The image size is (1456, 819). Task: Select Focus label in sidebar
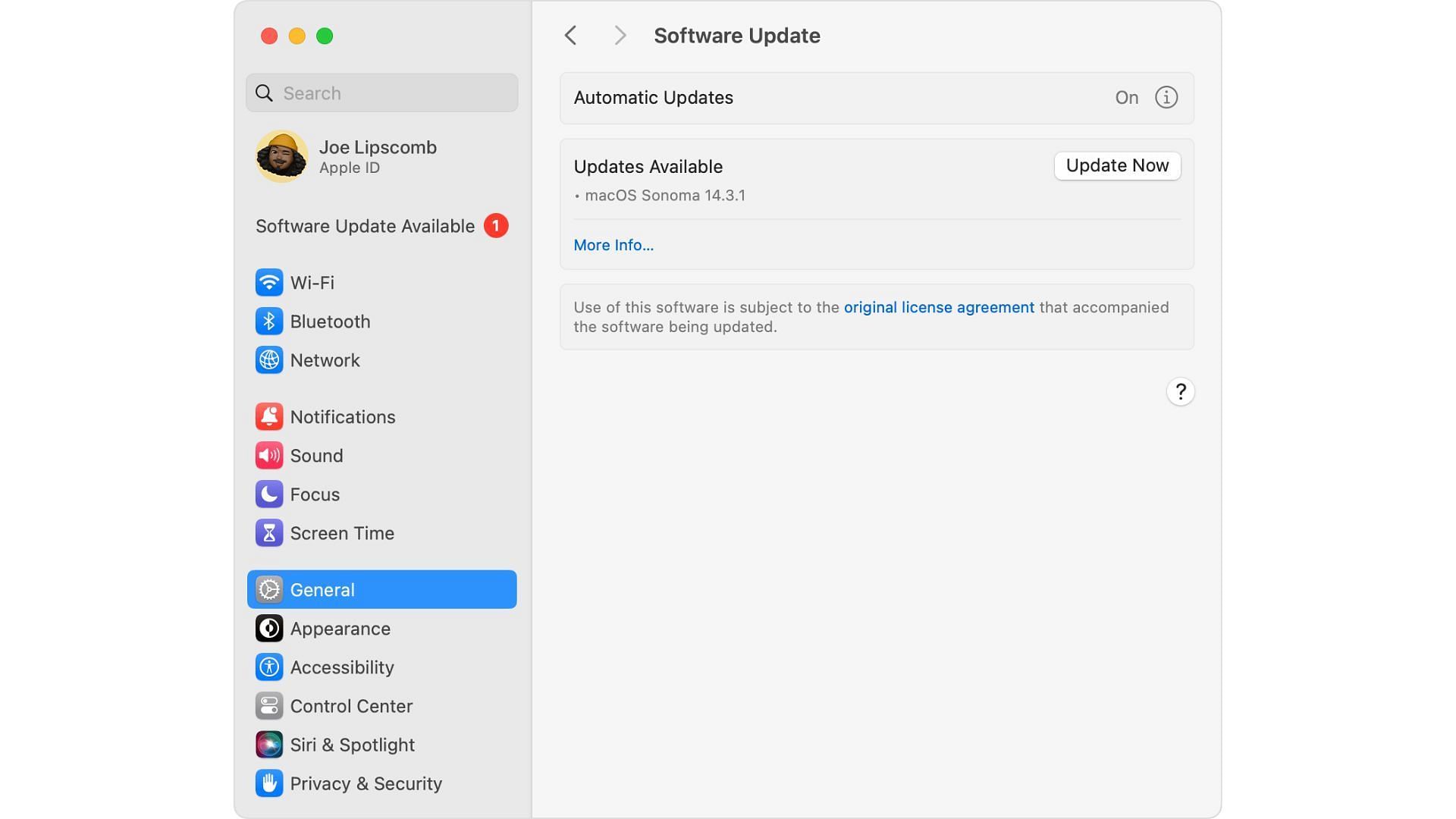click(x=315, y=494)
